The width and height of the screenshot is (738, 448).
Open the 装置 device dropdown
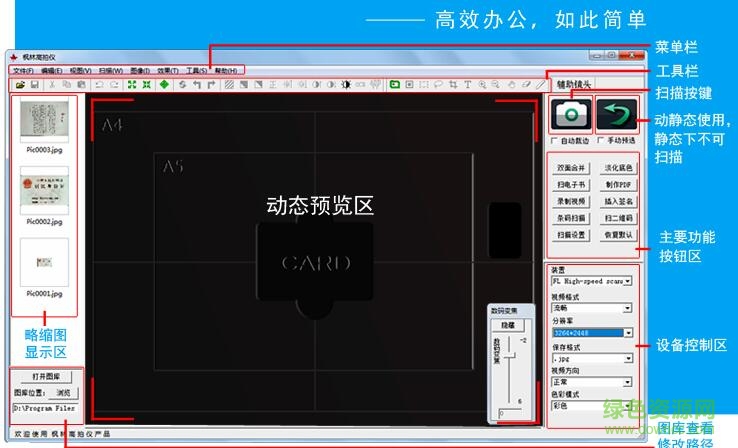628,281
